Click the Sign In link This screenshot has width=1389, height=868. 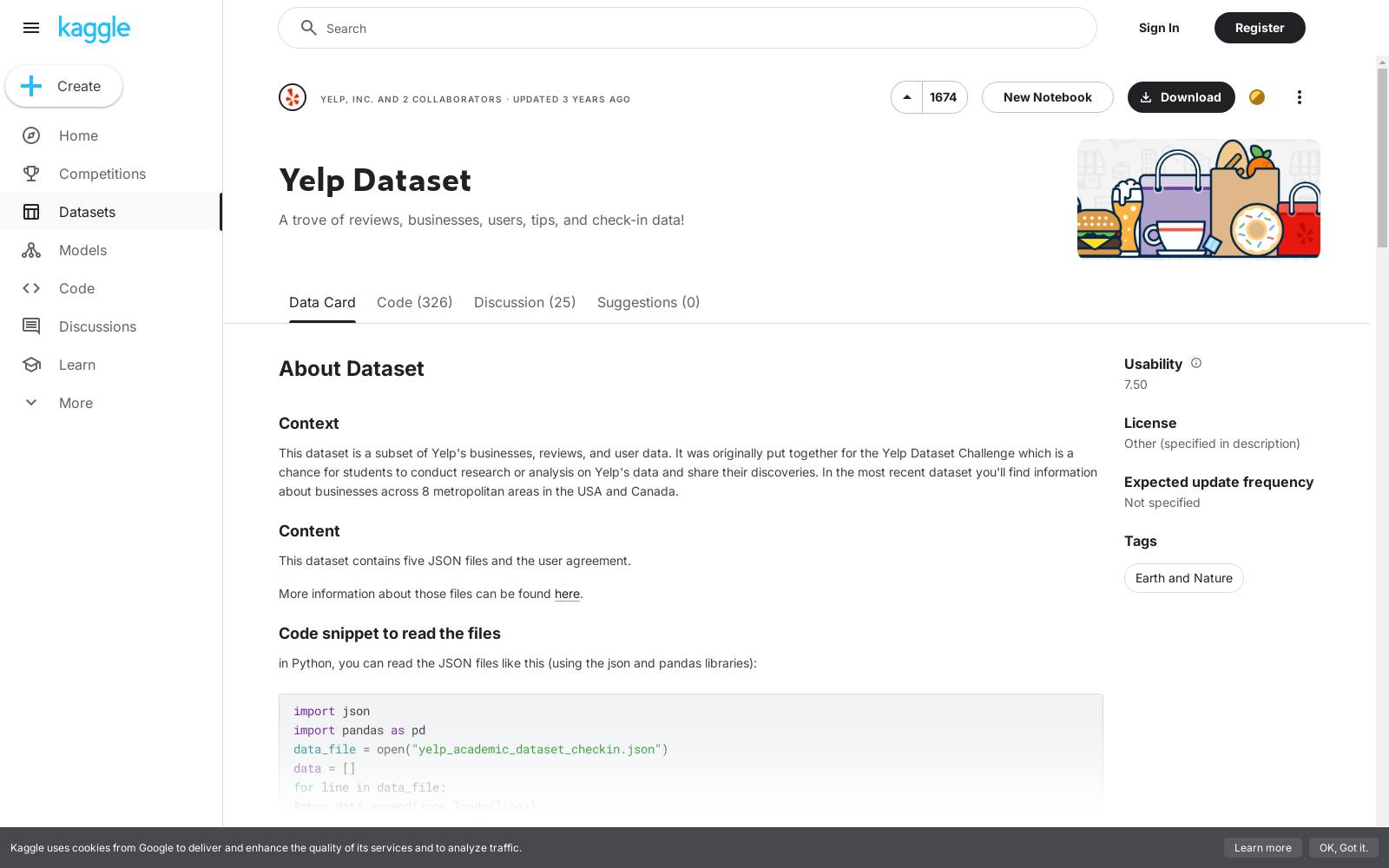pos(1159,28)
